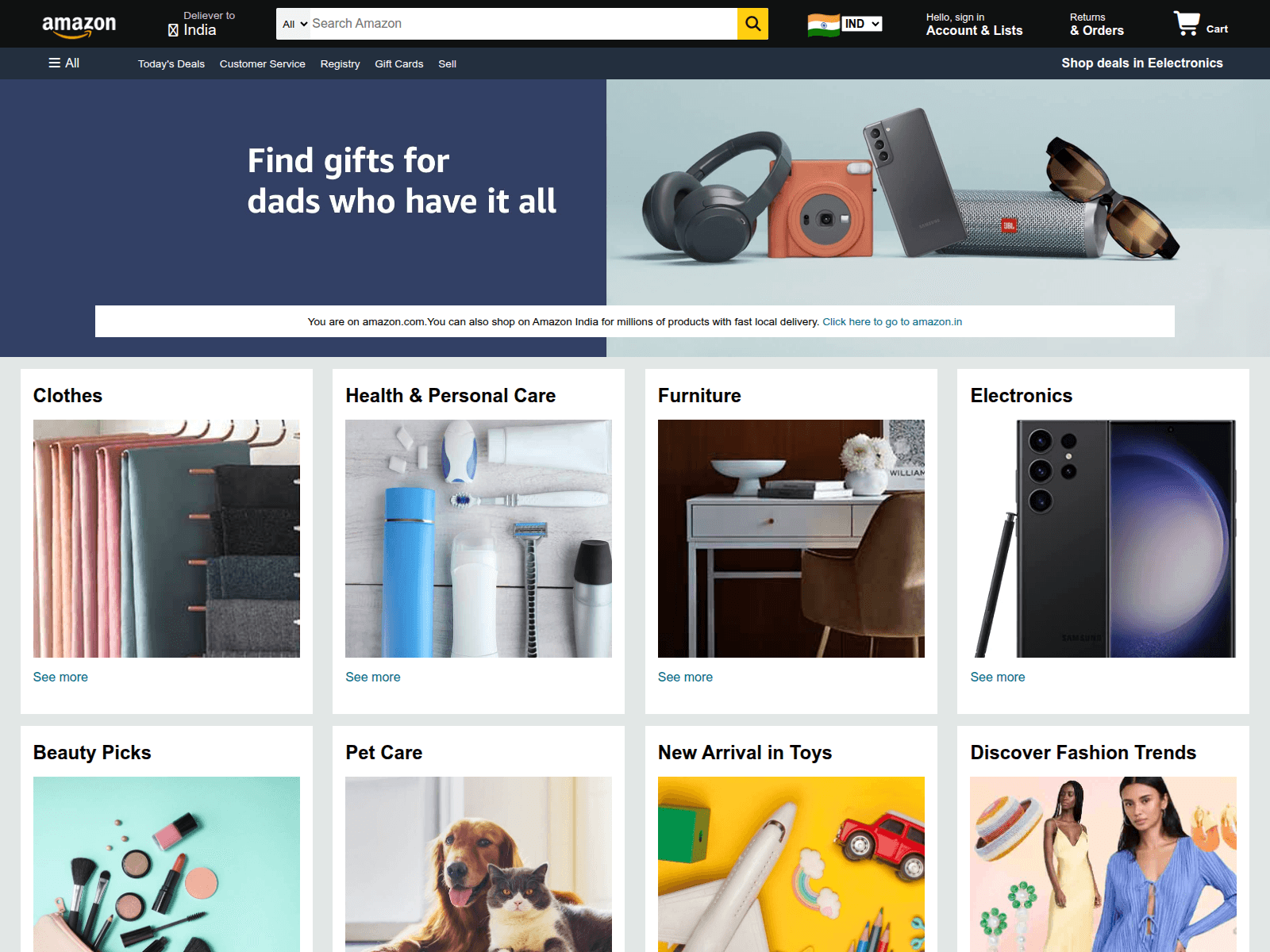Image resolution: width=1270 pixels, height=952 pixels.
Task: Click the magnifying glass search button
Action: pyautogui.click(x=752, y=24)
